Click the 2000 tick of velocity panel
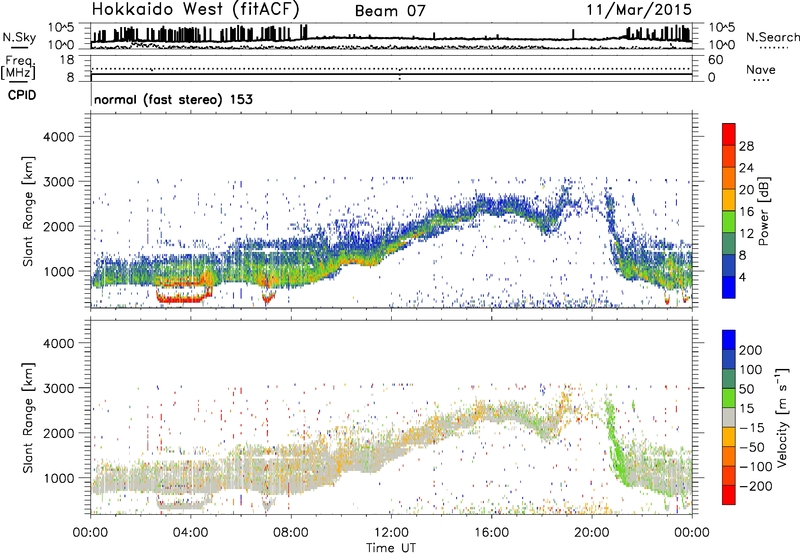 click(x=58, y=433)
